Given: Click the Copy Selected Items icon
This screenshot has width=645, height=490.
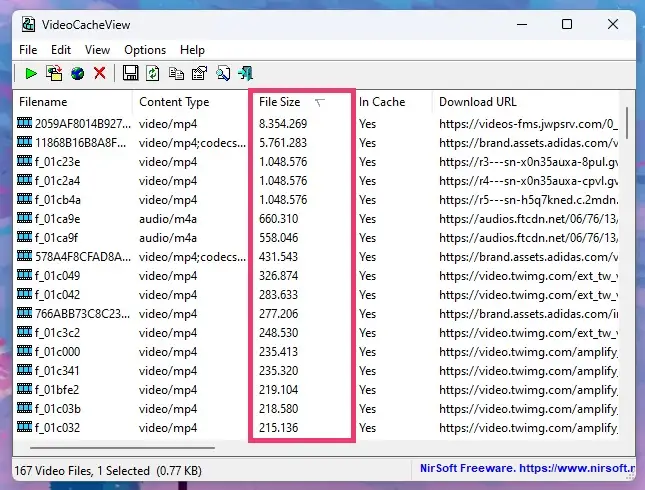Looking at the screenshot, I should (x=176, y=74).
